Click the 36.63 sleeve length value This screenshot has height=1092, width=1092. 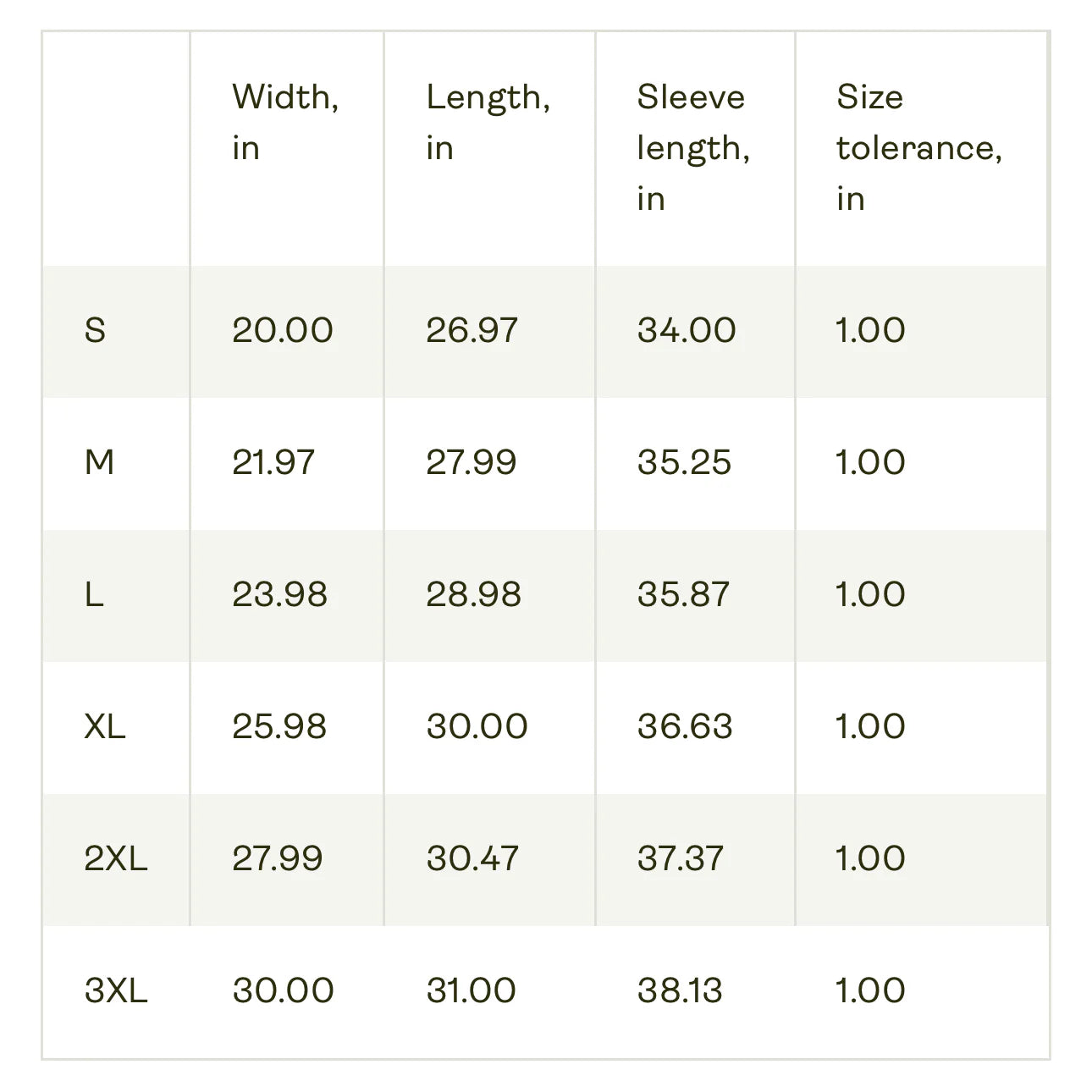click(685, 726)
